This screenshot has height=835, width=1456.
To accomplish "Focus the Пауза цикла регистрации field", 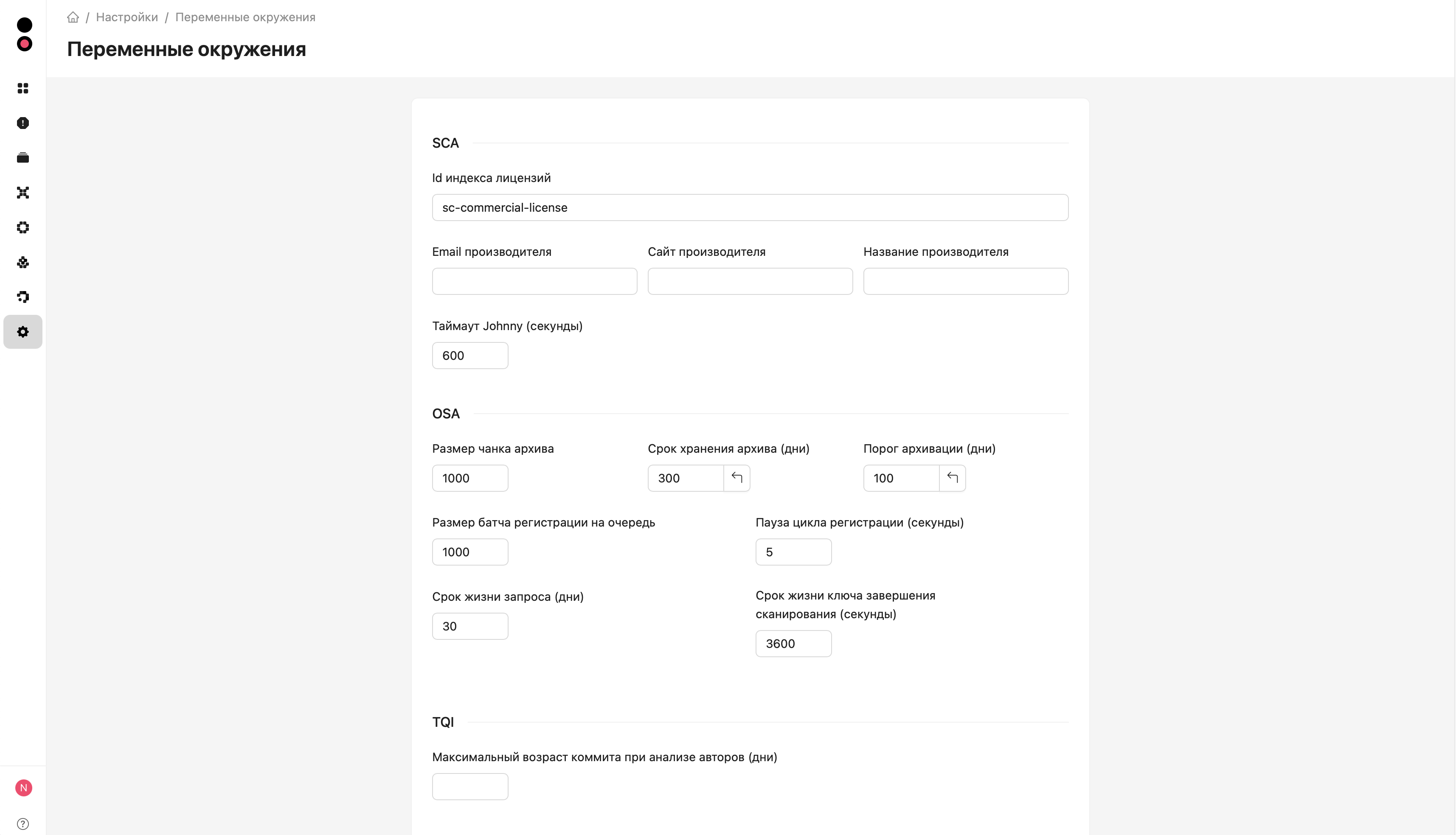I will (x=793, y=552).
